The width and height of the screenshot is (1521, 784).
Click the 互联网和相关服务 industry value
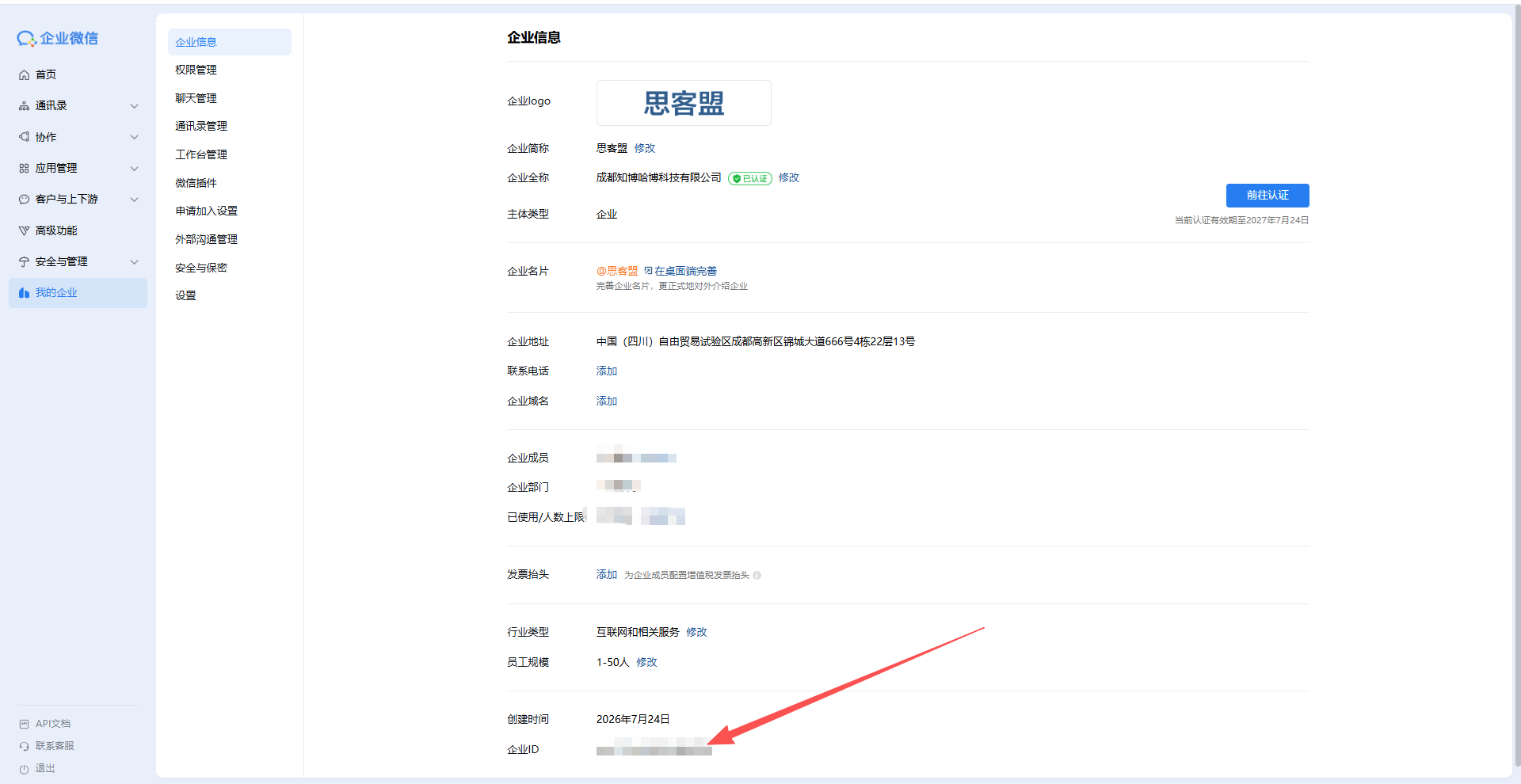[x=638, y=632]
